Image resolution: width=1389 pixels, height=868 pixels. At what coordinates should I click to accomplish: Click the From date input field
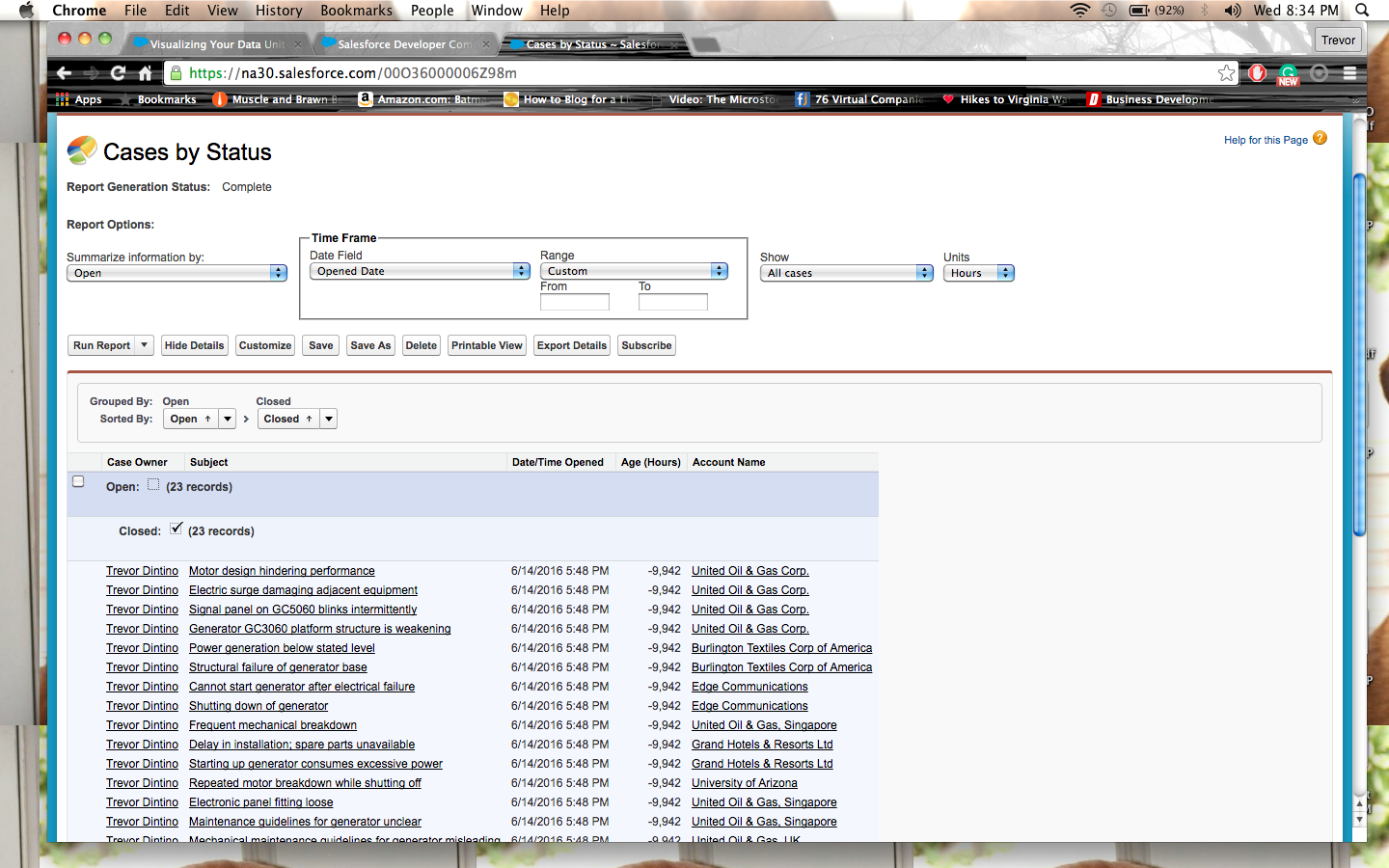tap(575, 302)
